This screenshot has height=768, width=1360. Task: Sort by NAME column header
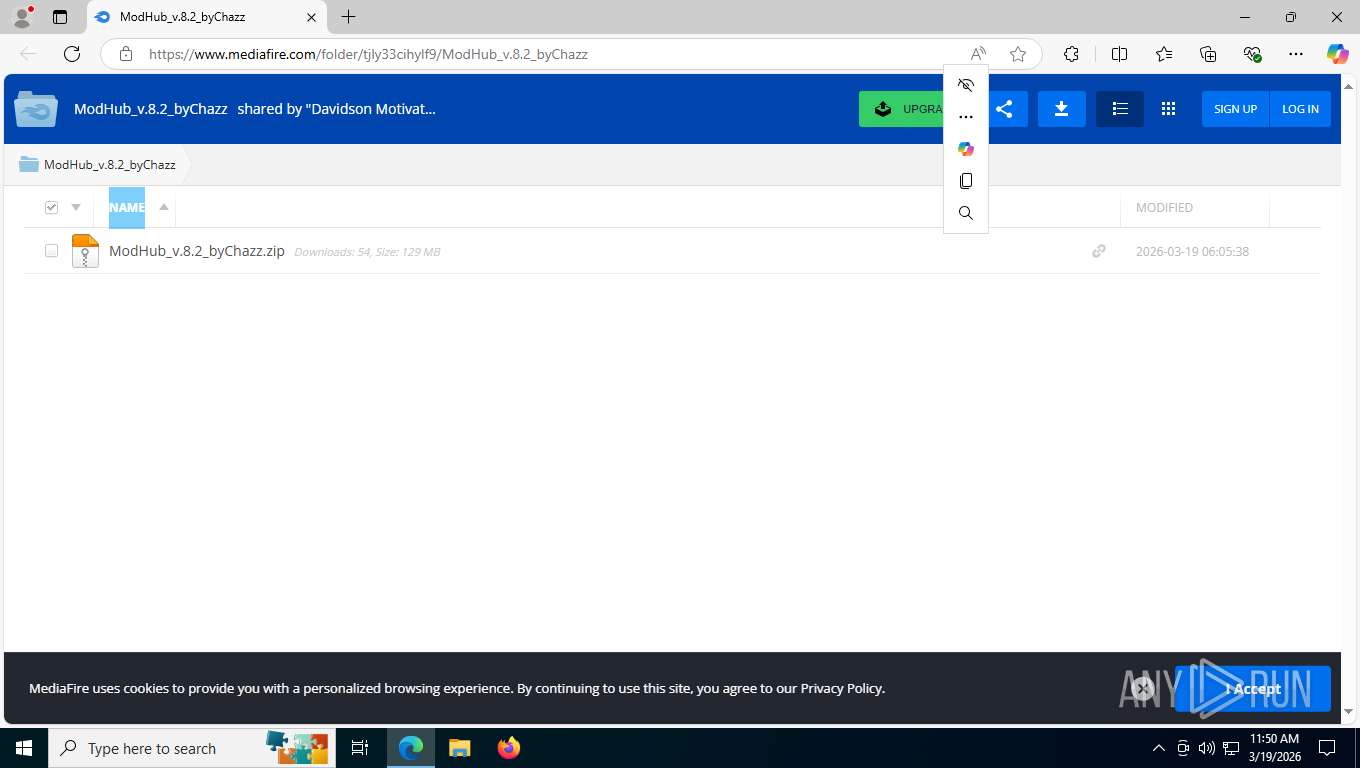pyautogui.click(x=127, y=207)
